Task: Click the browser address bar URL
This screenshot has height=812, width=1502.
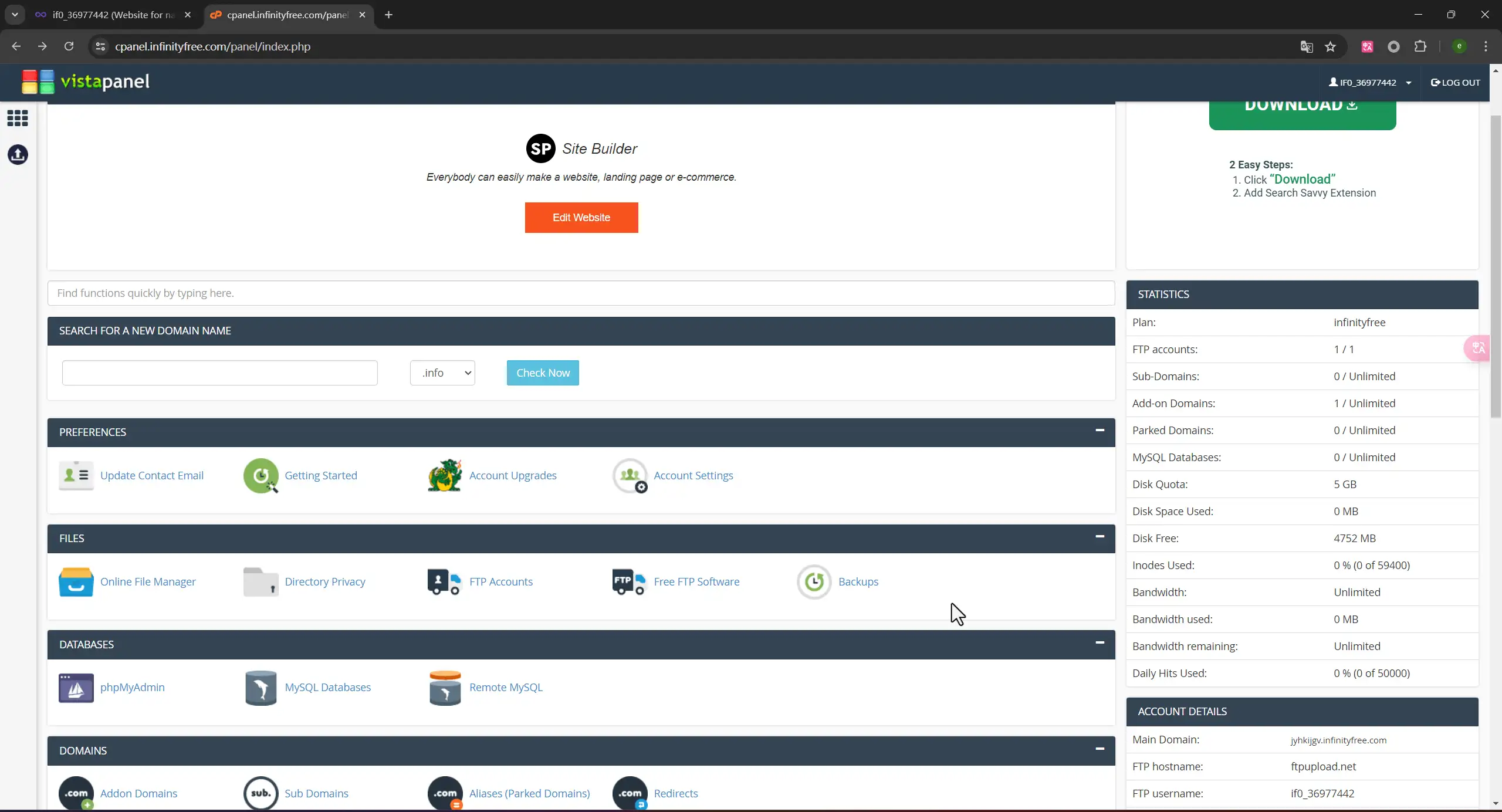Action: [212, 46]
